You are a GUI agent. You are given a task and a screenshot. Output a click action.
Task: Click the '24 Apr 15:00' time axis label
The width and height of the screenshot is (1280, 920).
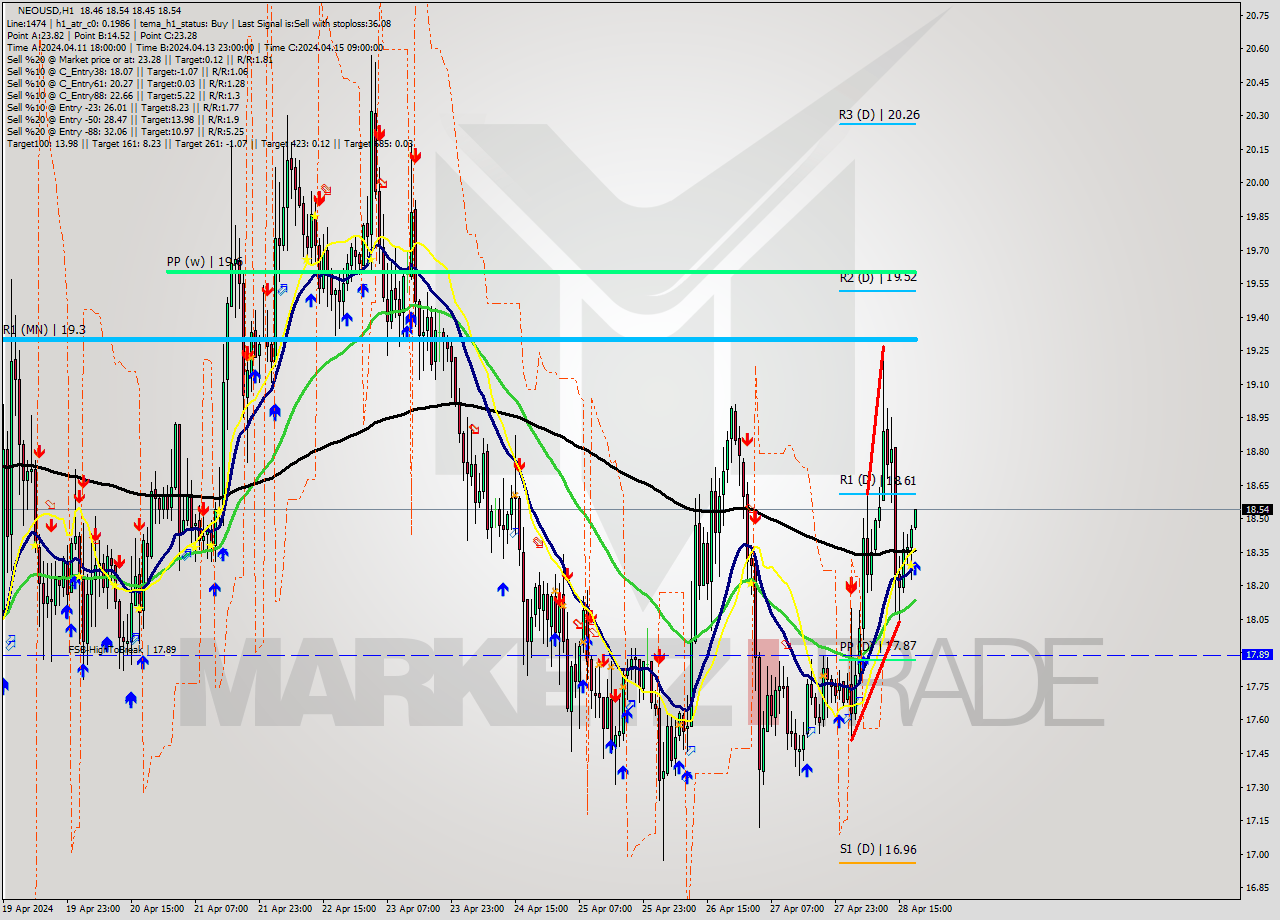pyautogui.click(x=540, y=909)
